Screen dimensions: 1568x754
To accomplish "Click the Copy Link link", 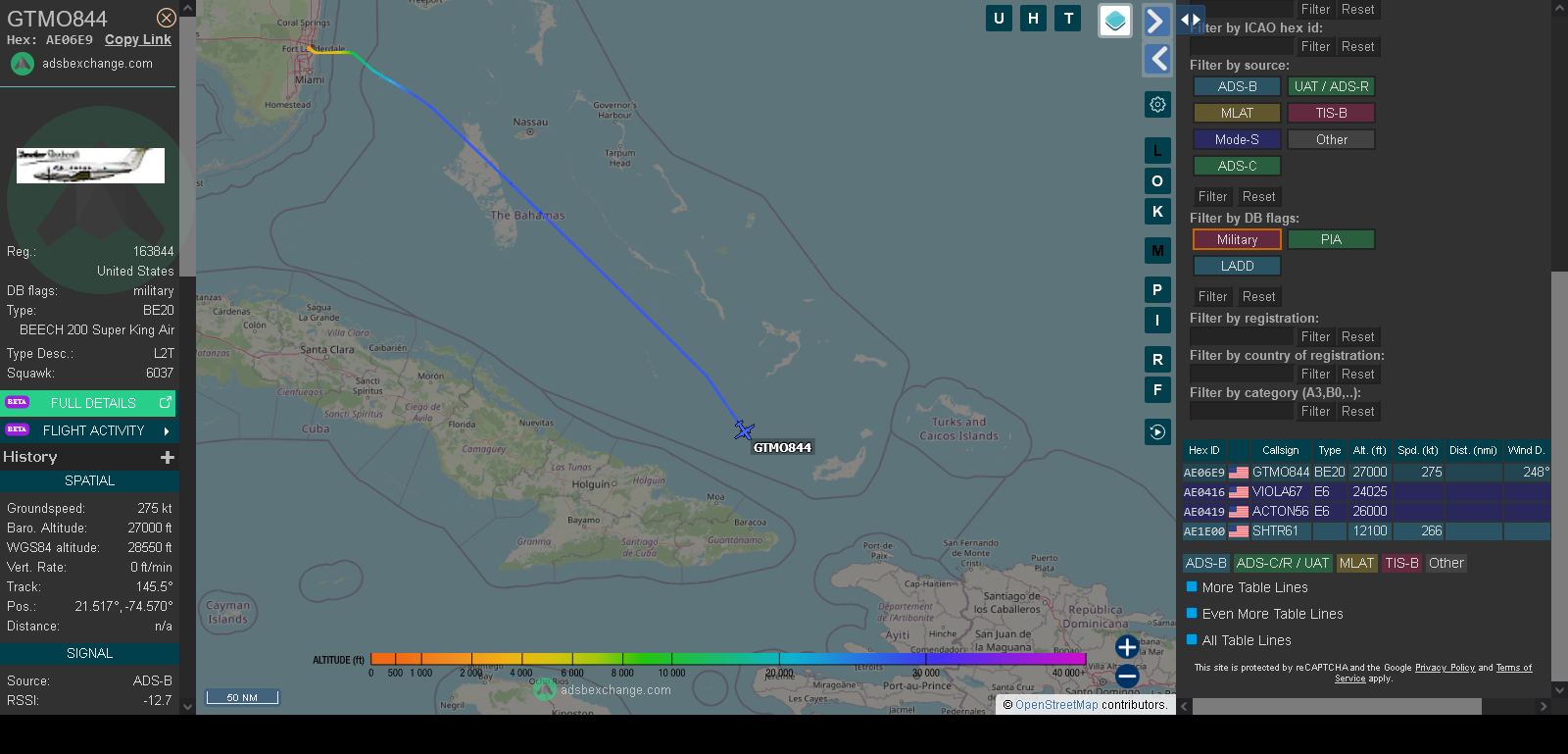I will 138,40.
